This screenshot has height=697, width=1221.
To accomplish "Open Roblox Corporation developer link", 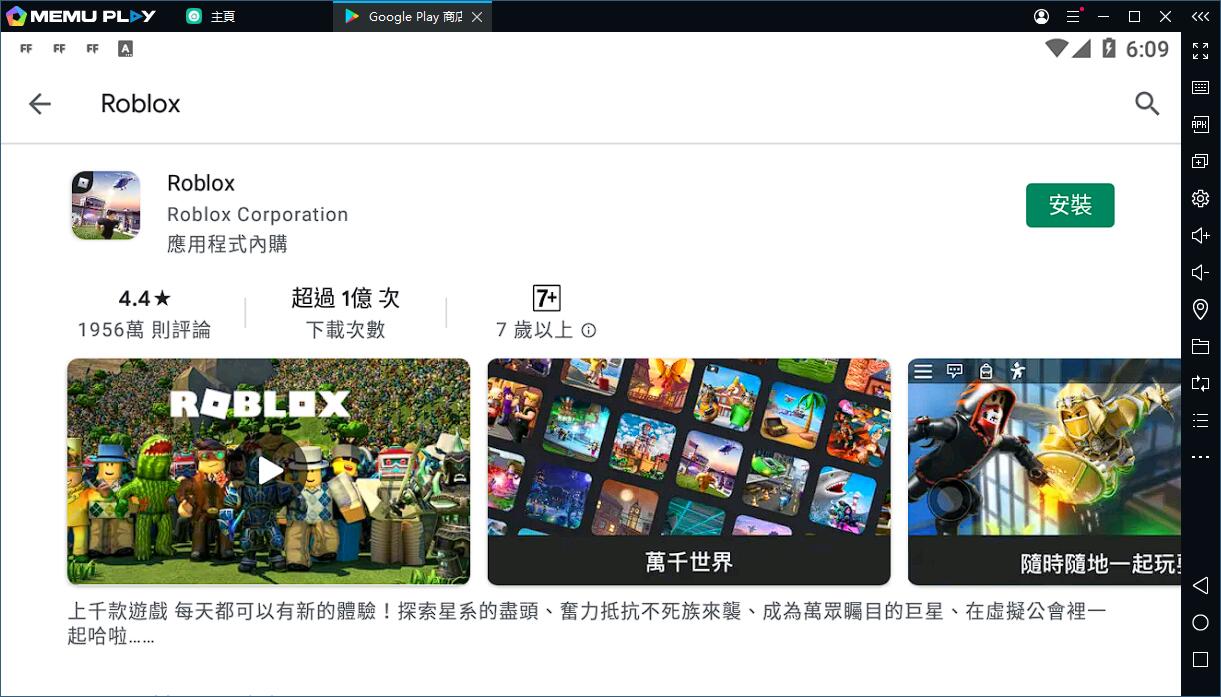I will click(x=257, y=214).
